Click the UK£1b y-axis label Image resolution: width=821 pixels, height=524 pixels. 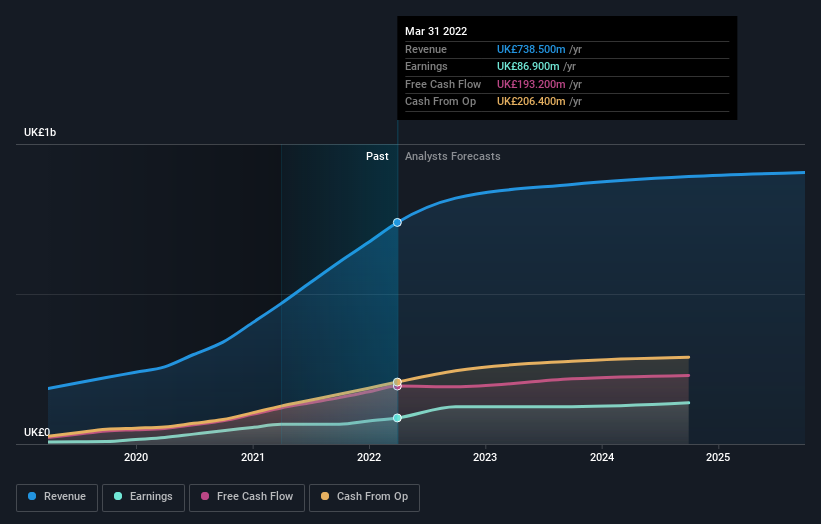pyautogui.click(x=40, y=132)
